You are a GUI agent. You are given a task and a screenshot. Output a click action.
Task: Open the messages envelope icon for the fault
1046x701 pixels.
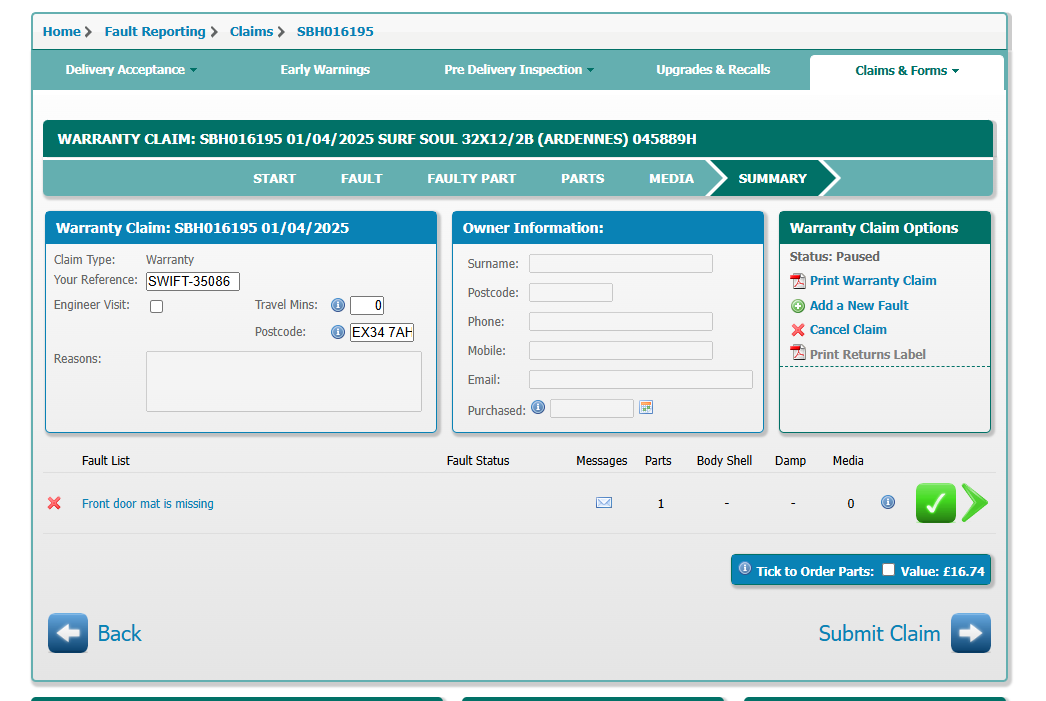604,502
